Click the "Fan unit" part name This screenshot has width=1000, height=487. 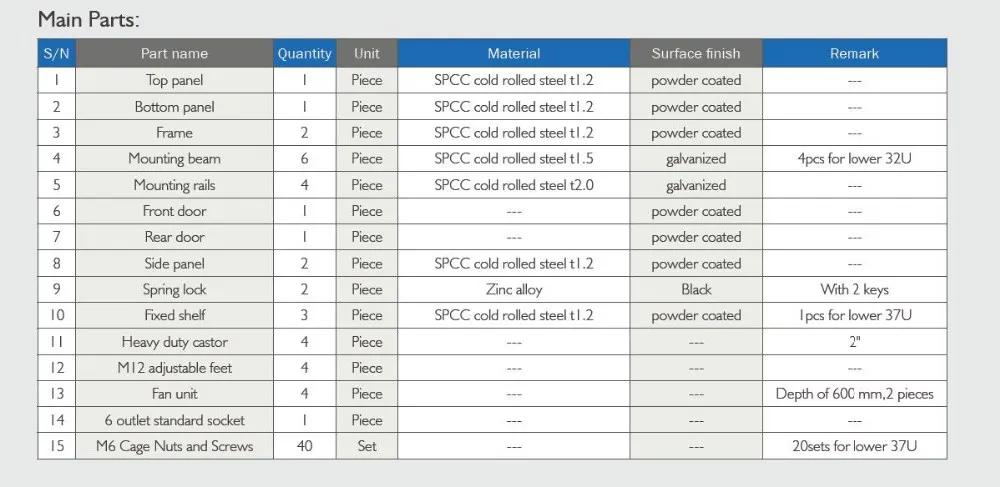(174, 394)
